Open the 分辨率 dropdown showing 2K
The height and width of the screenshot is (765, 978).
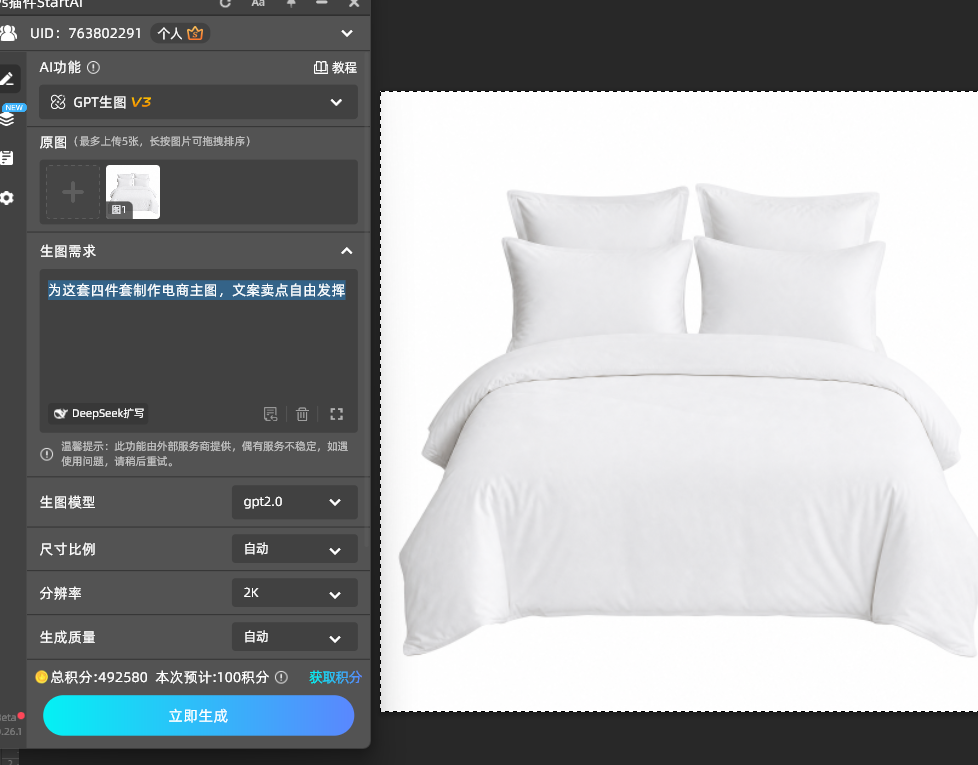(x=294, y=593)
